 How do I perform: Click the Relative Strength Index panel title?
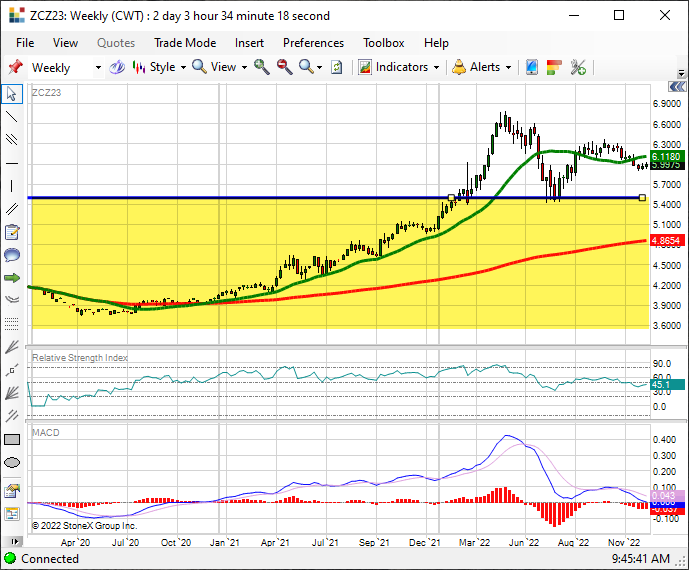(x=80, y=358)
